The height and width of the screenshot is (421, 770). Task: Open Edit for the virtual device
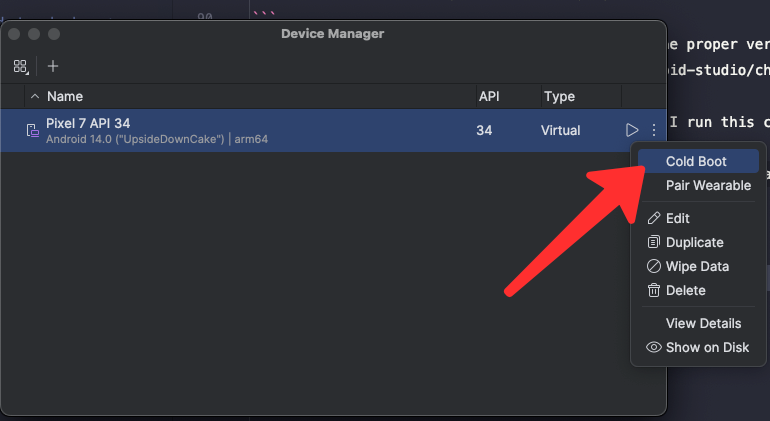[x=698, y=218]
